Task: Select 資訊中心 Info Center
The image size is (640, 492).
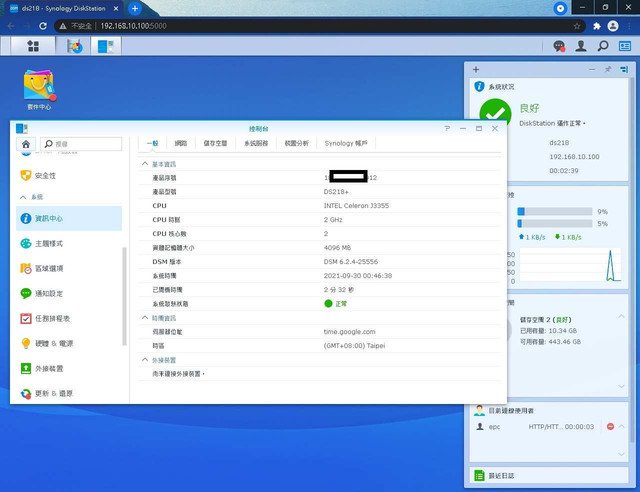Action: [x=69, y=218]
